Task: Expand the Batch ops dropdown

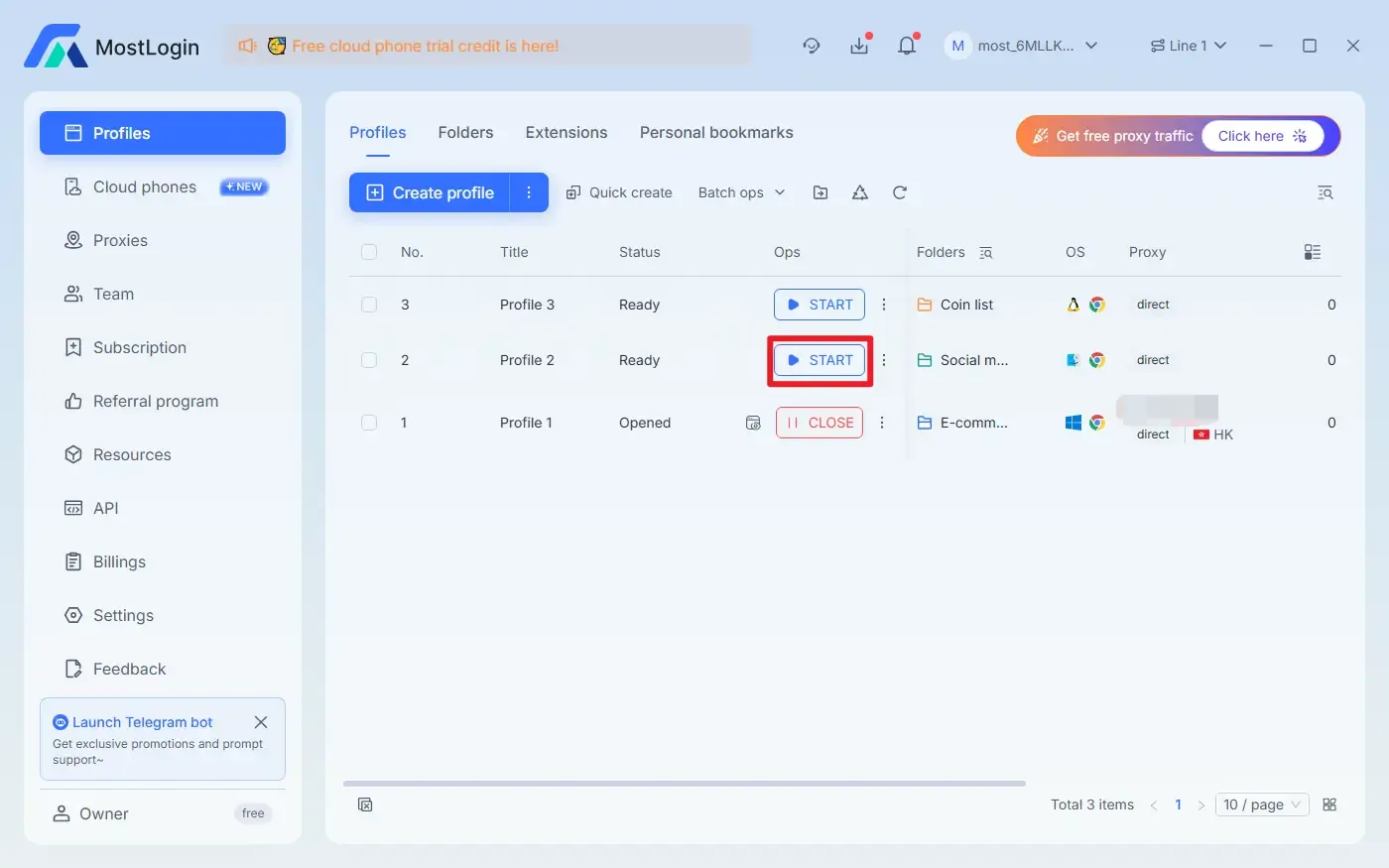Action: coord(740,191)
